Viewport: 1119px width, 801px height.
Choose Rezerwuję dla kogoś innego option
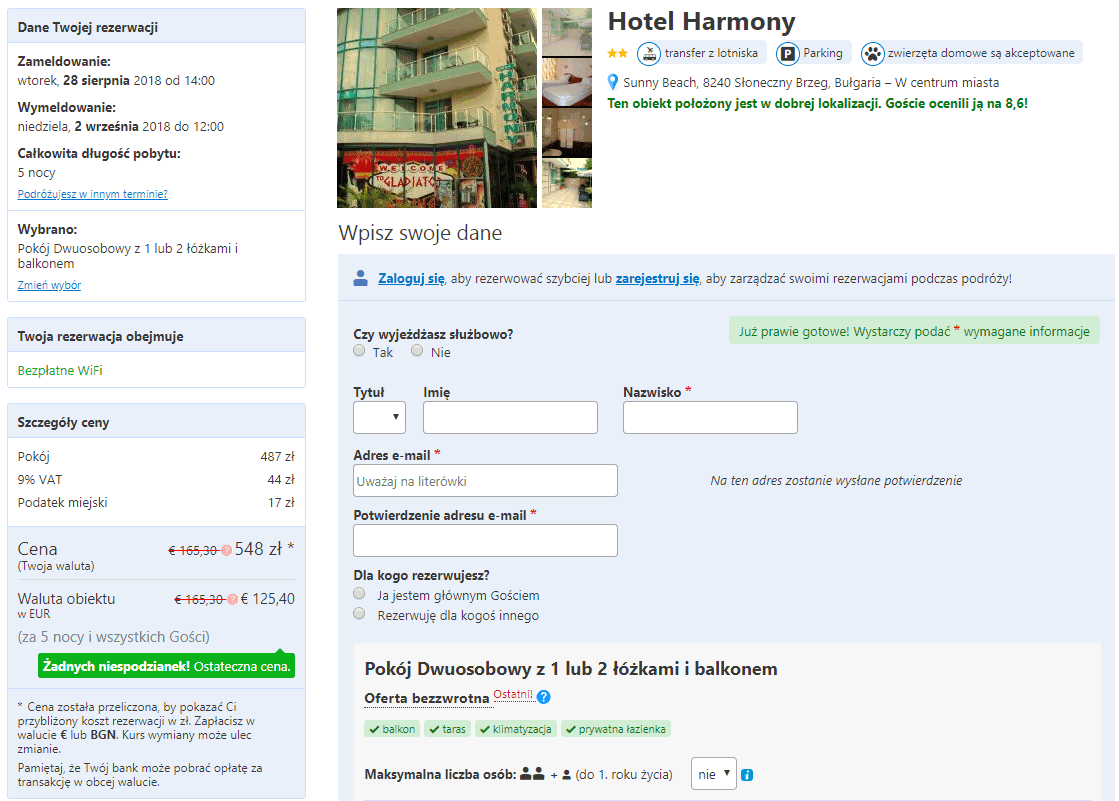pyautogui.click(x=359, y=614)
